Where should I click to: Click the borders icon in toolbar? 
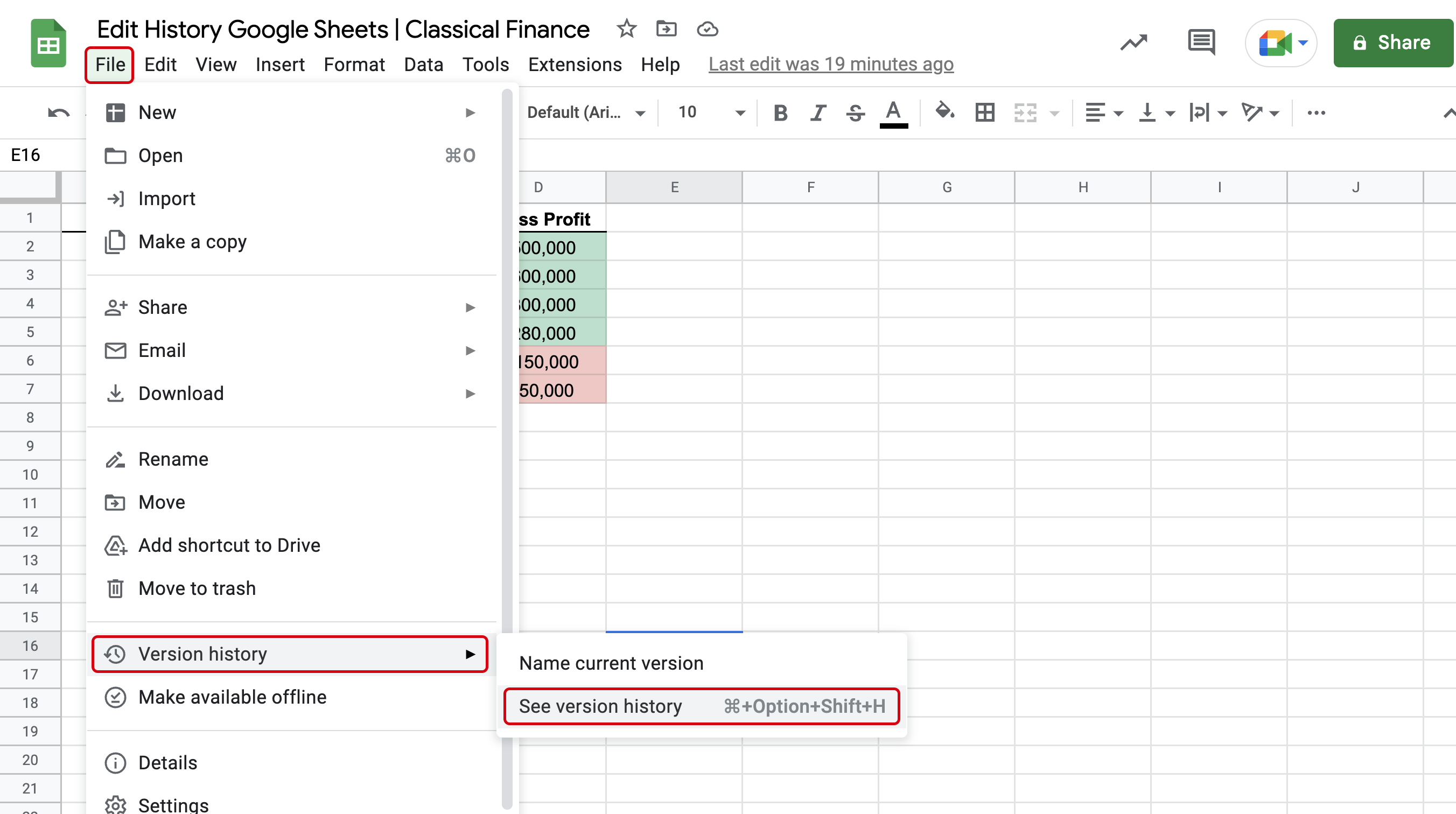tap(985, 113)
